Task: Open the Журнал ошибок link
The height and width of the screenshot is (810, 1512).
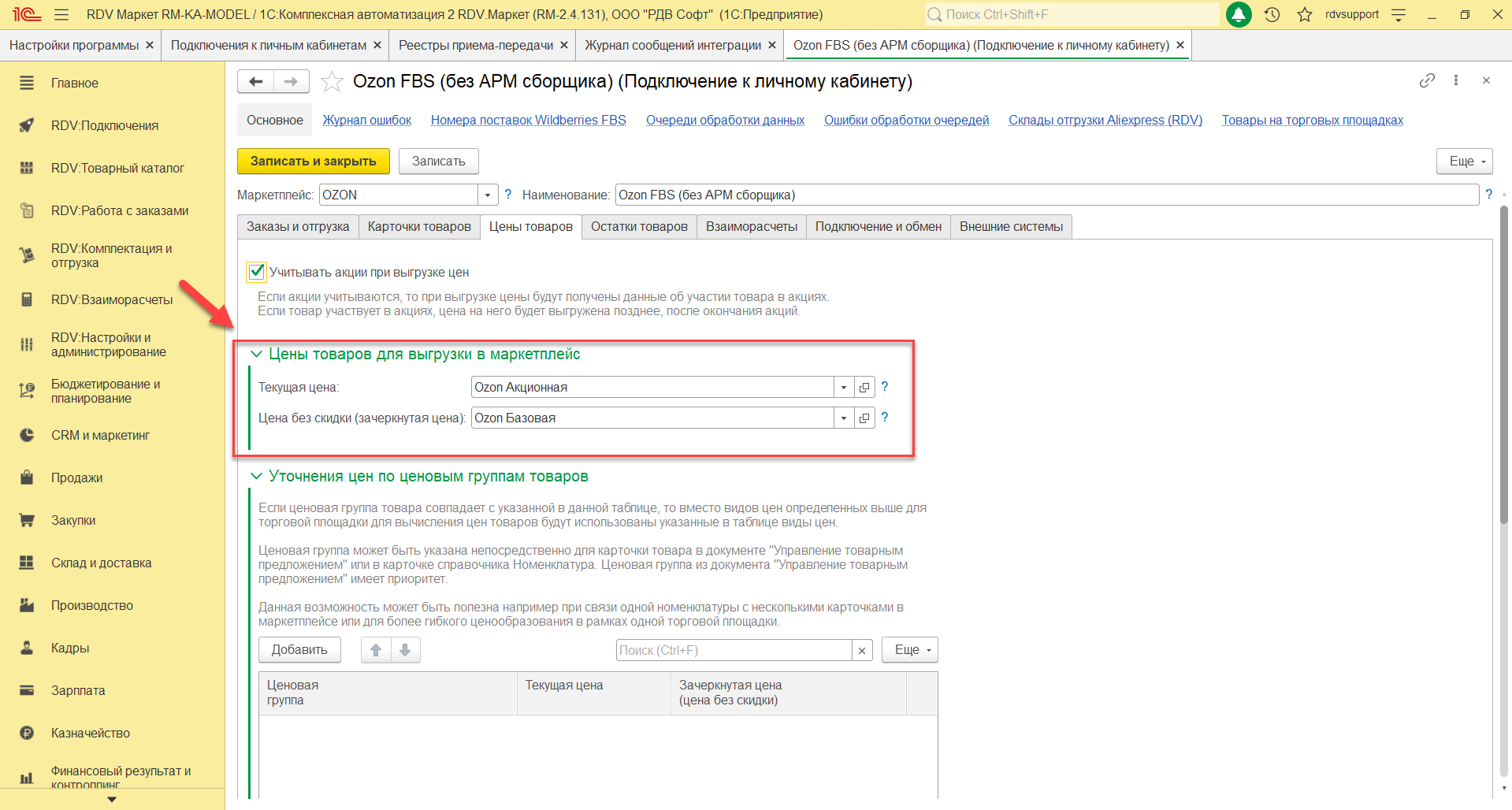Action: [x=367, y=120]
